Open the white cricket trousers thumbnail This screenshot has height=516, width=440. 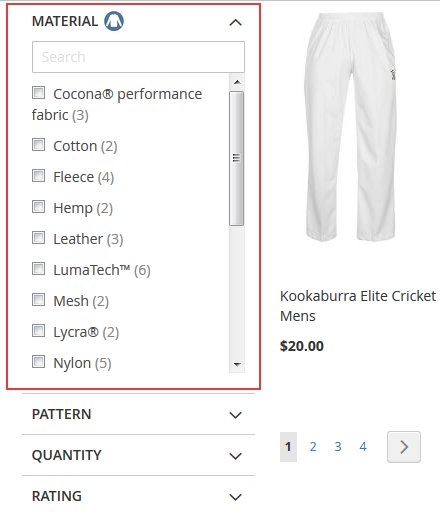(351, 127)
